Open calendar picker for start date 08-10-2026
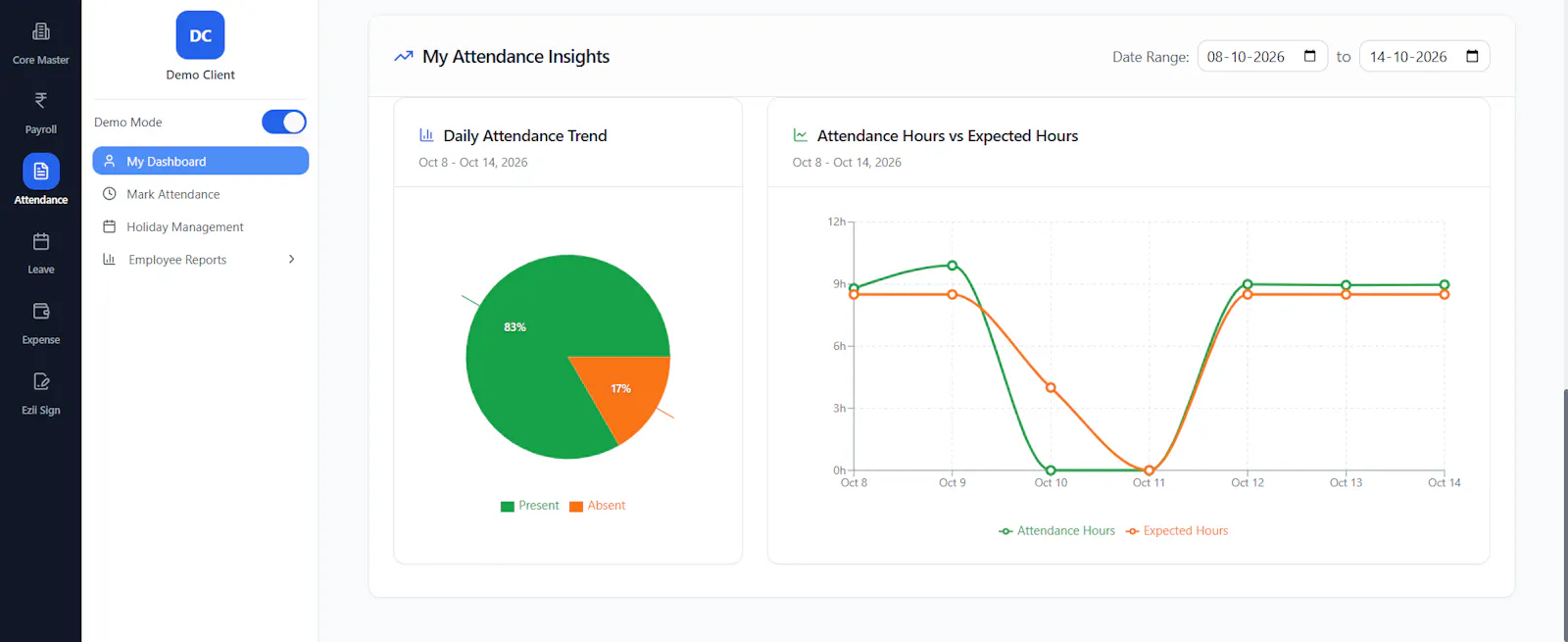Image resolution: width=1568 pixels, height=642 pixels. pos(1310,56)
